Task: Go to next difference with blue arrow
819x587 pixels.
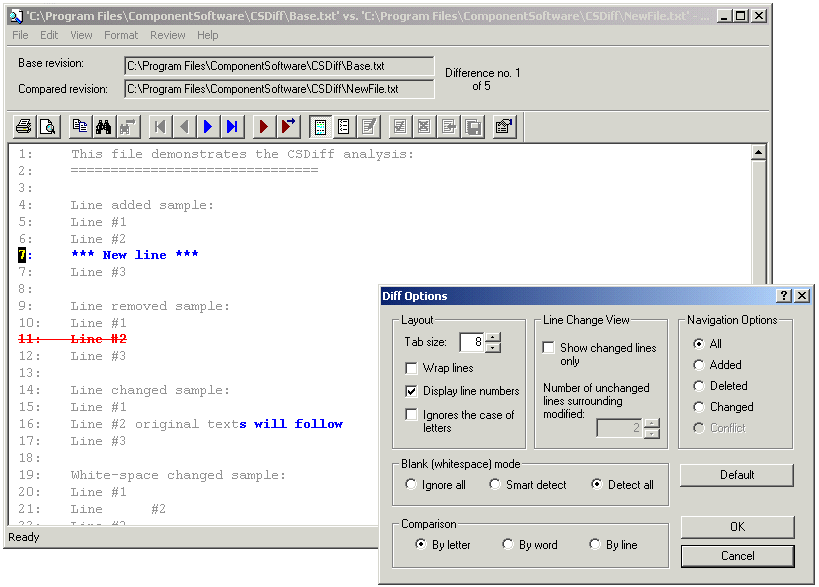Action: 208,127
